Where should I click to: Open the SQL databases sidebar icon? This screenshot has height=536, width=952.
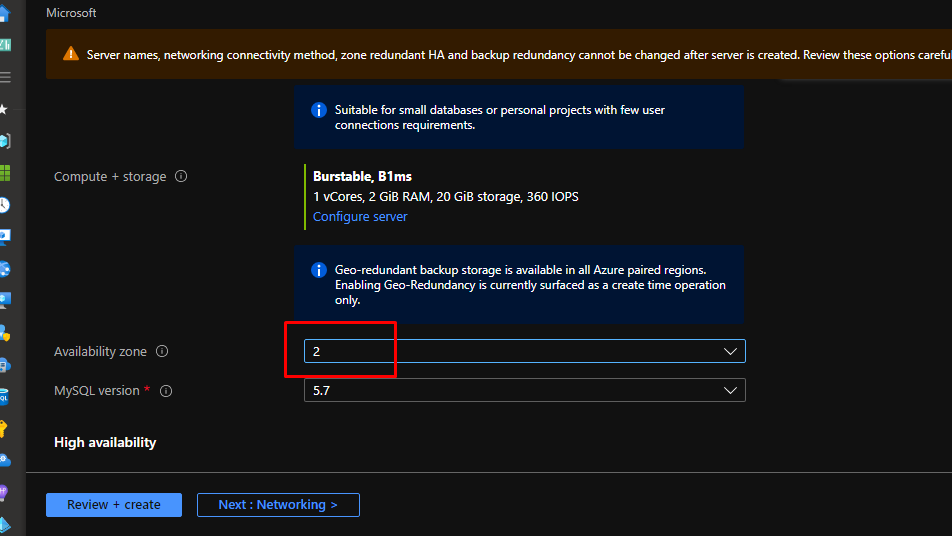click(4, 396)
